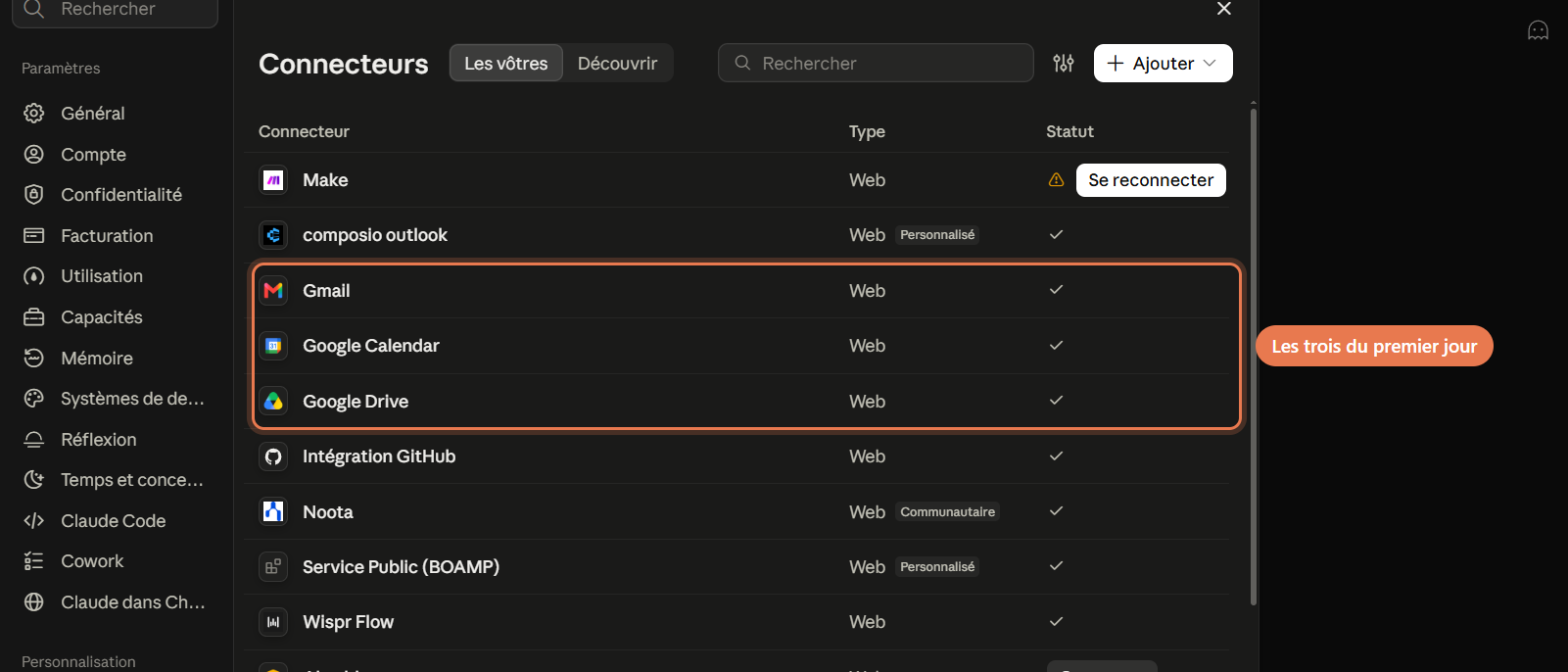Image resolution: width=1568 pixels, height=672 pixels.
Task: Select the Wispr Flow connector name
Action: tap(348, 622)
